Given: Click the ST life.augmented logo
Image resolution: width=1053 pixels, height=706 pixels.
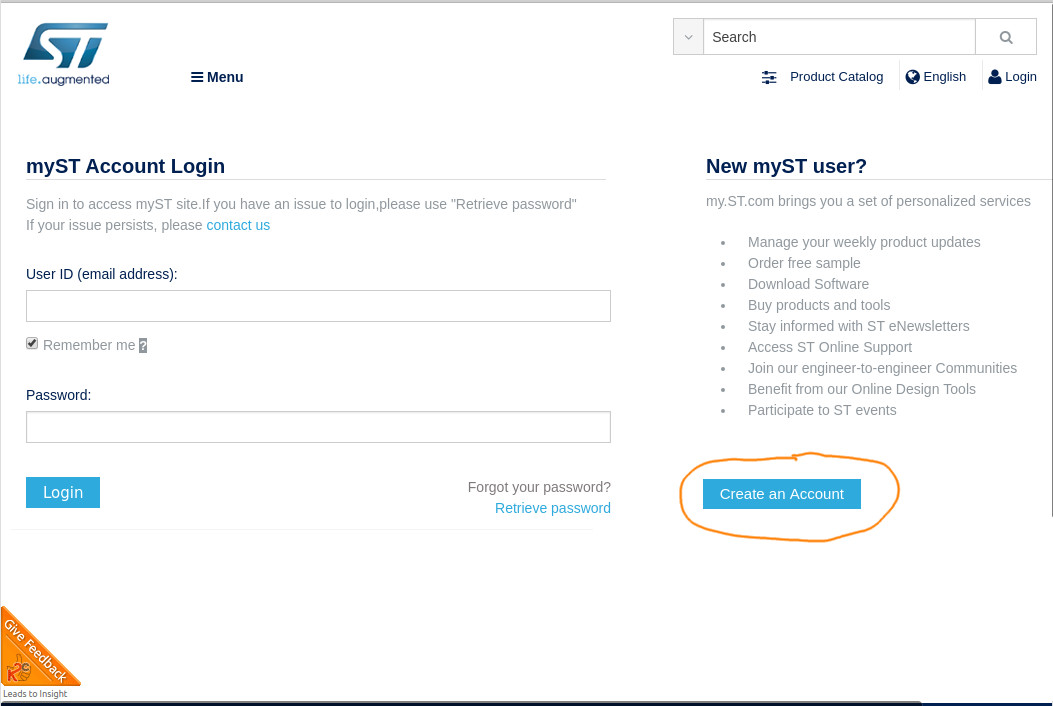Looking at the screenshot, I should pyautogui.click(x=64, y=54).
